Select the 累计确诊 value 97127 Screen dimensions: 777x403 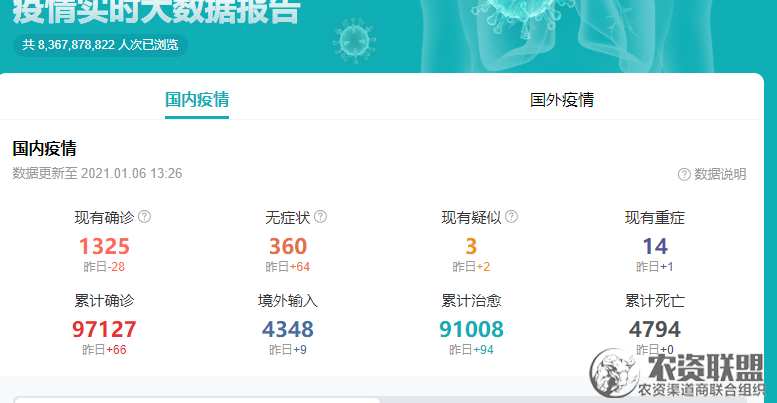104,329
